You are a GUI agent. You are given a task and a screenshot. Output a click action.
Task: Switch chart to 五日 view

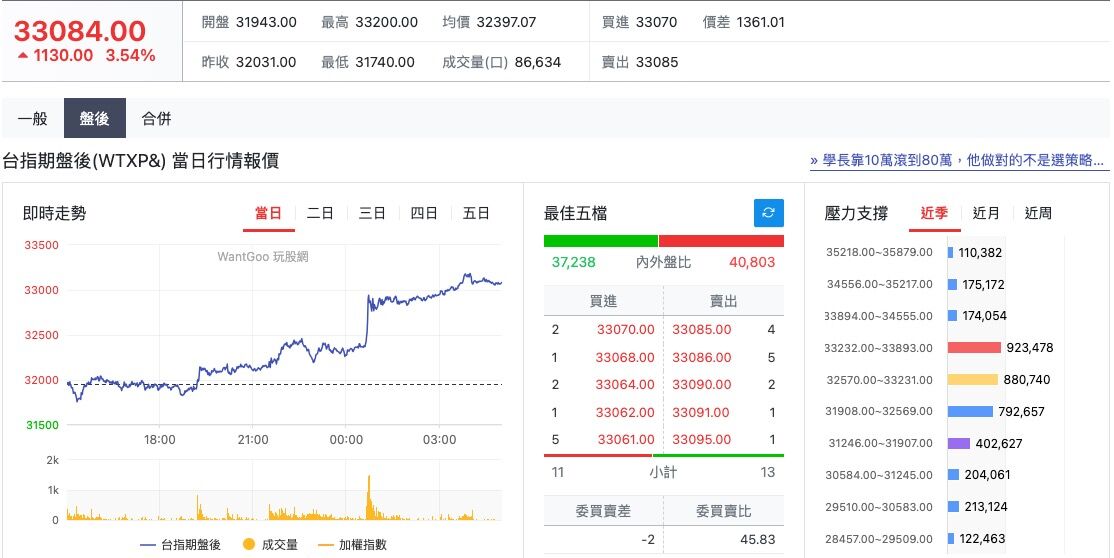coord(476,213)
